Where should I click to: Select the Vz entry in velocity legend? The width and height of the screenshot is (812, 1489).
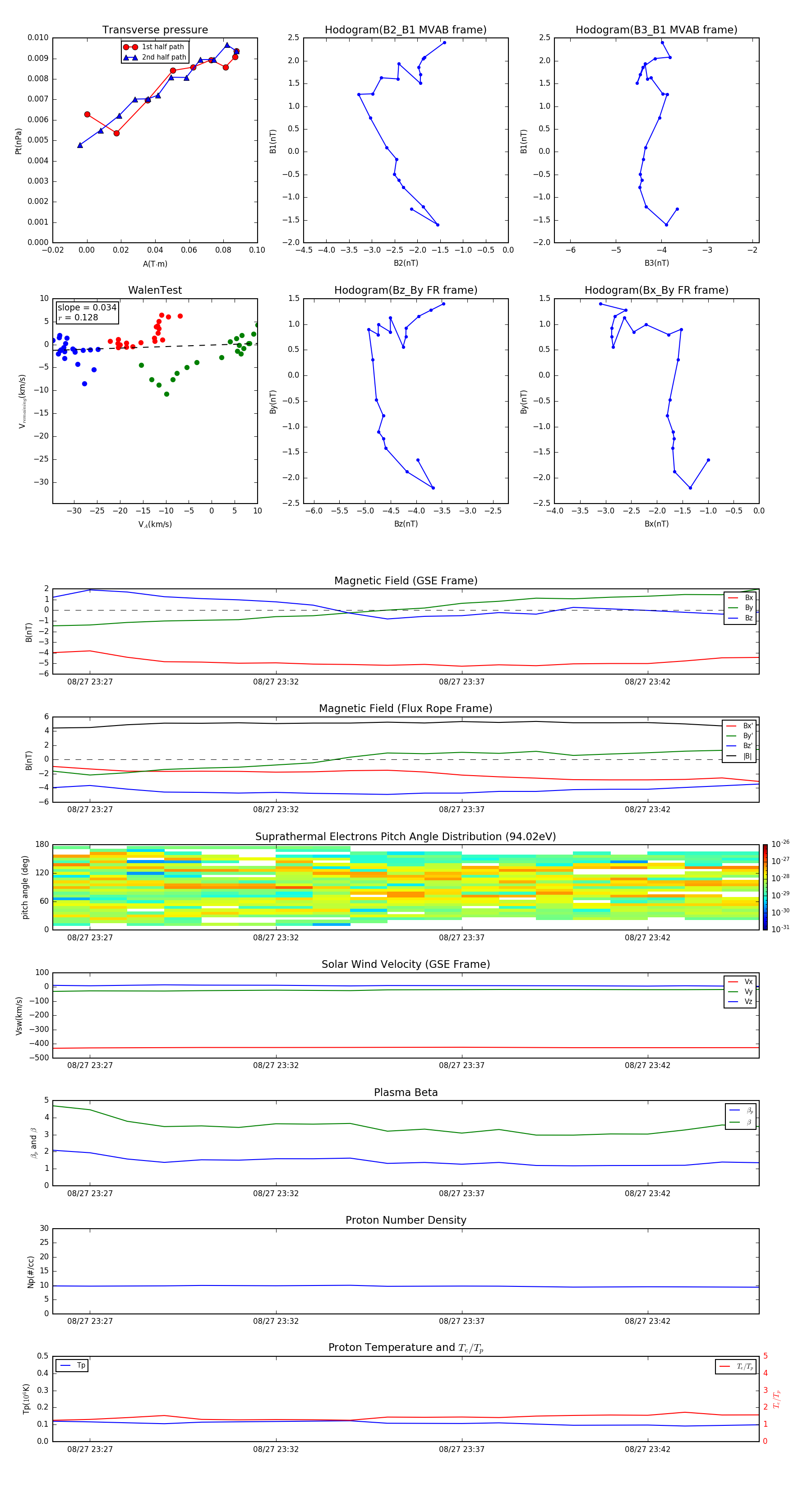pyautogui.click(x=740, y=1002)
